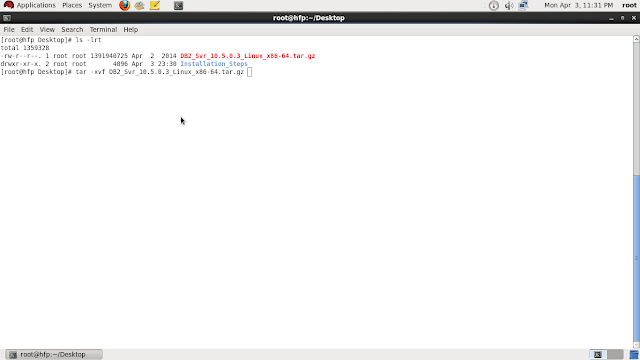
Task: Click the red DB2_Svr tar.gz filename in listing
Action: (x=248, y=56)
